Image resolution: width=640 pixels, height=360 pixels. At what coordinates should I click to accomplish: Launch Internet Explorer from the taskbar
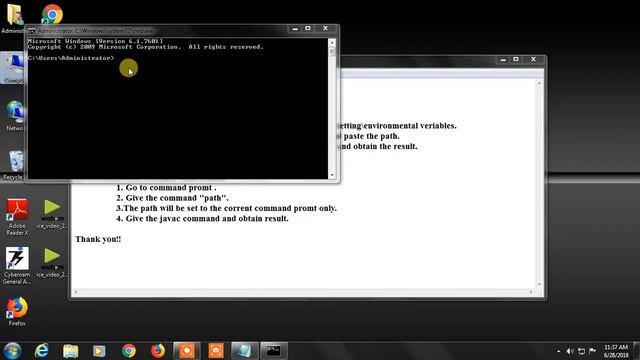click(x=41, y=351)
